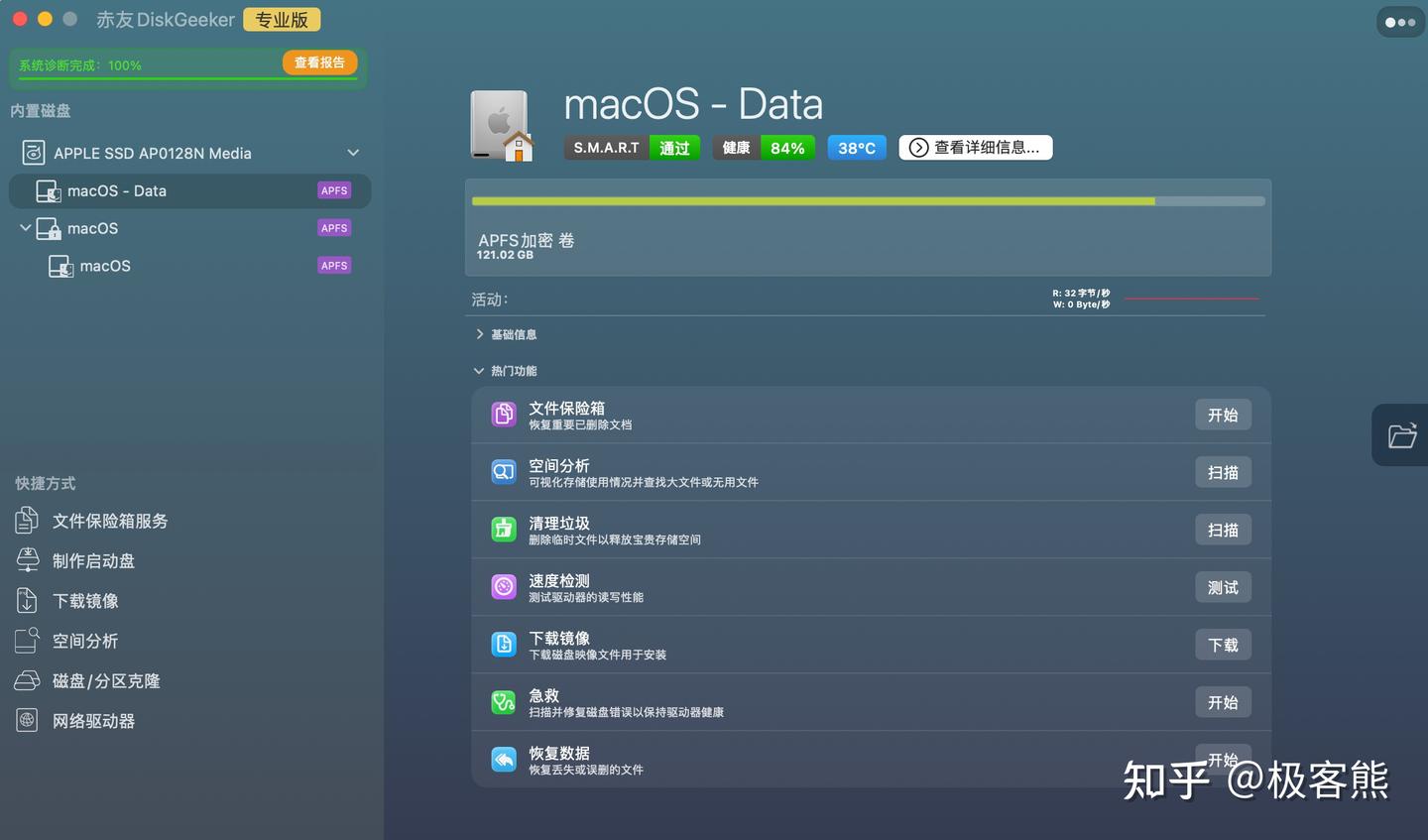
Task: Click the macOS - Data title heading
Action: click(693, 104)
